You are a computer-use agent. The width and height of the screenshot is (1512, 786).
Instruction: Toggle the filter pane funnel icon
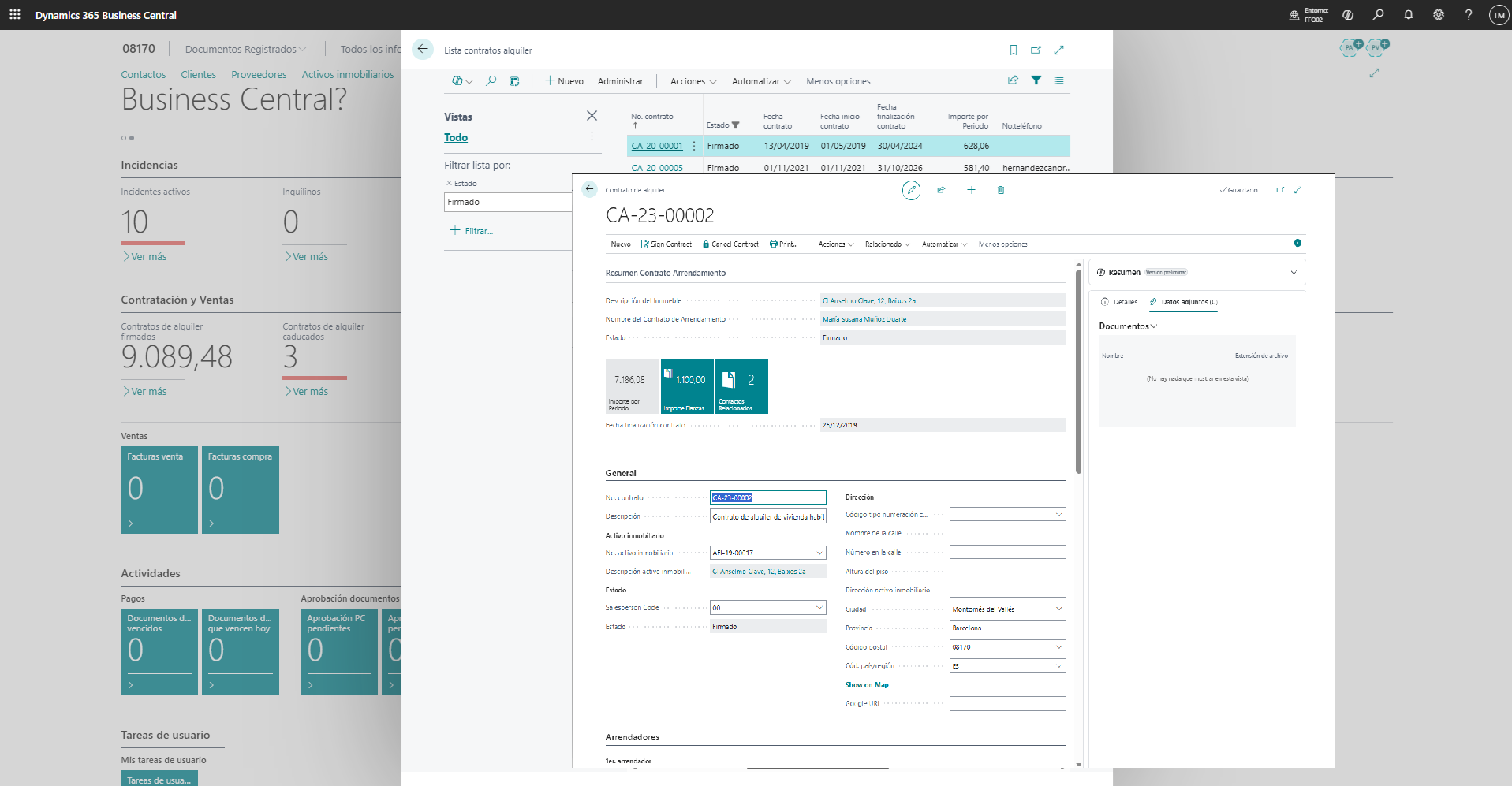[x=1036, y=80]
